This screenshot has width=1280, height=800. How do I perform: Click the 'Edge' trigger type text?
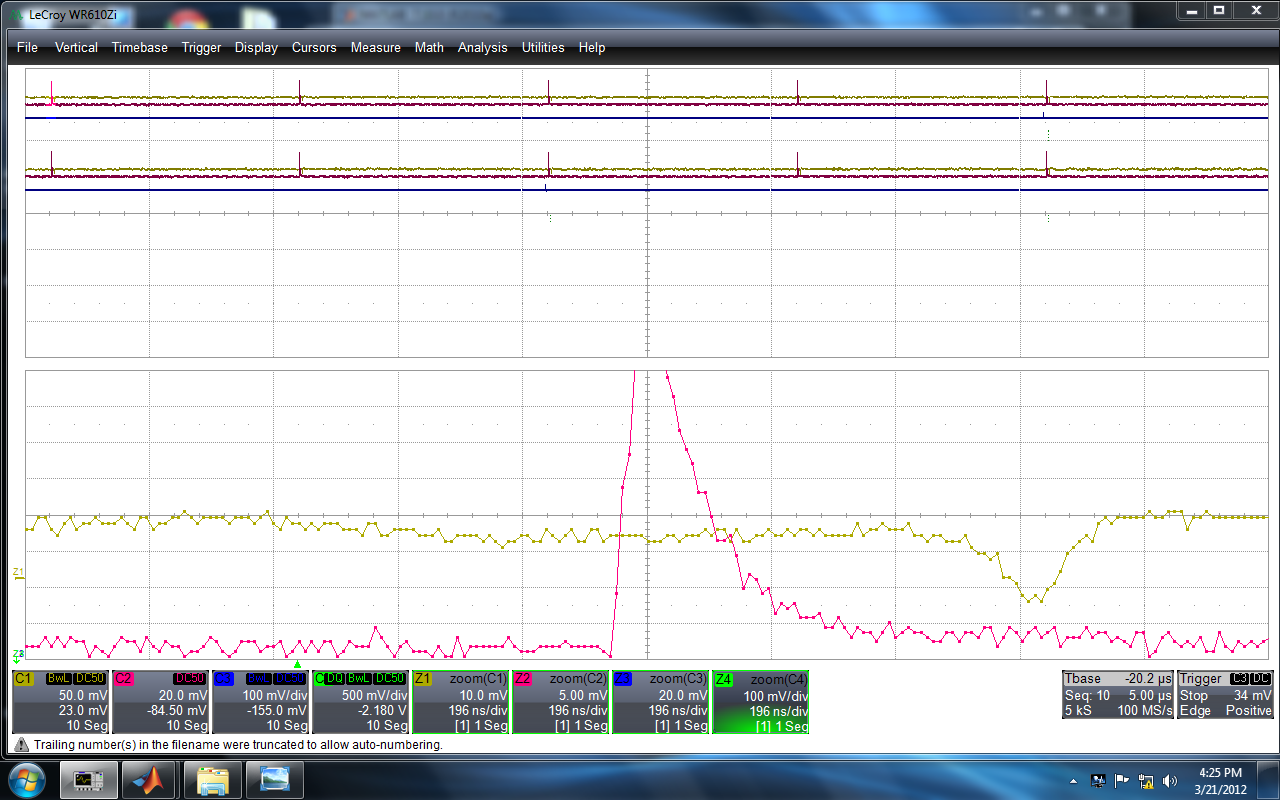tap(1195, 711)
